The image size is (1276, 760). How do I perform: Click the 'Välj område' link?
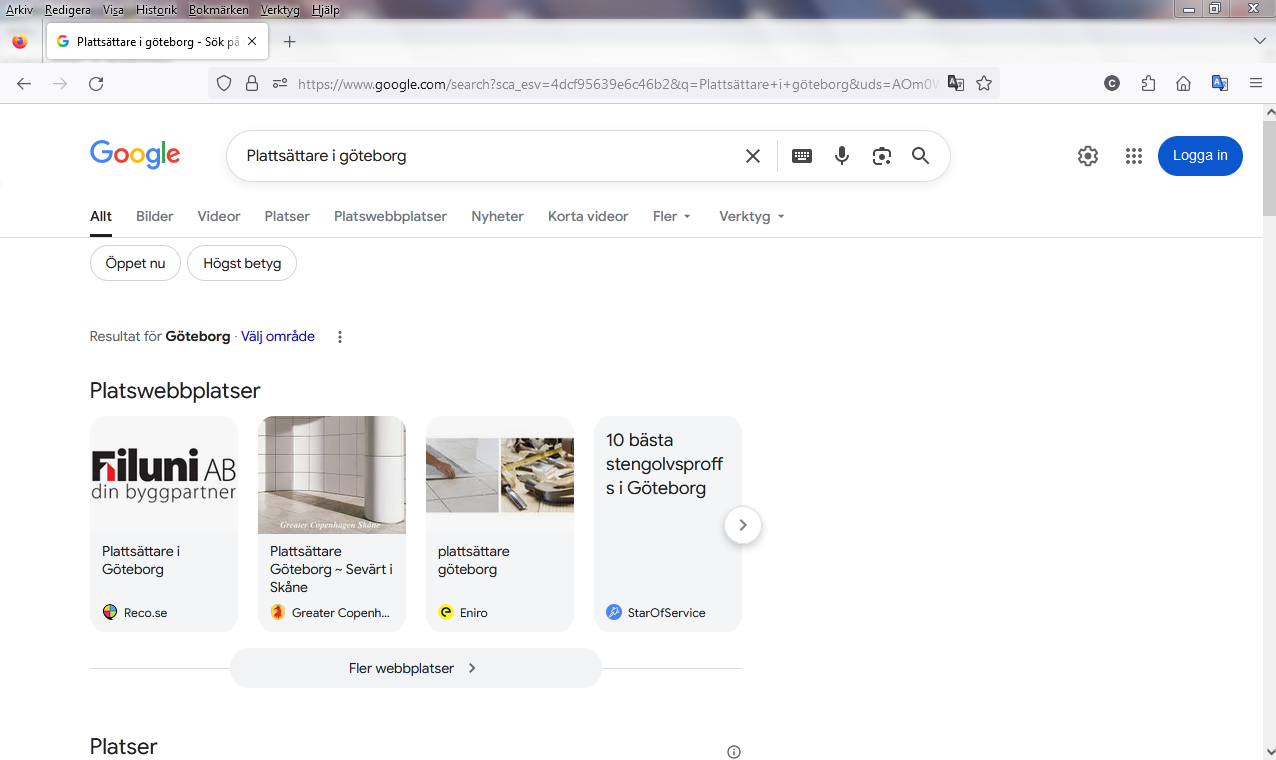pos(278,337)
